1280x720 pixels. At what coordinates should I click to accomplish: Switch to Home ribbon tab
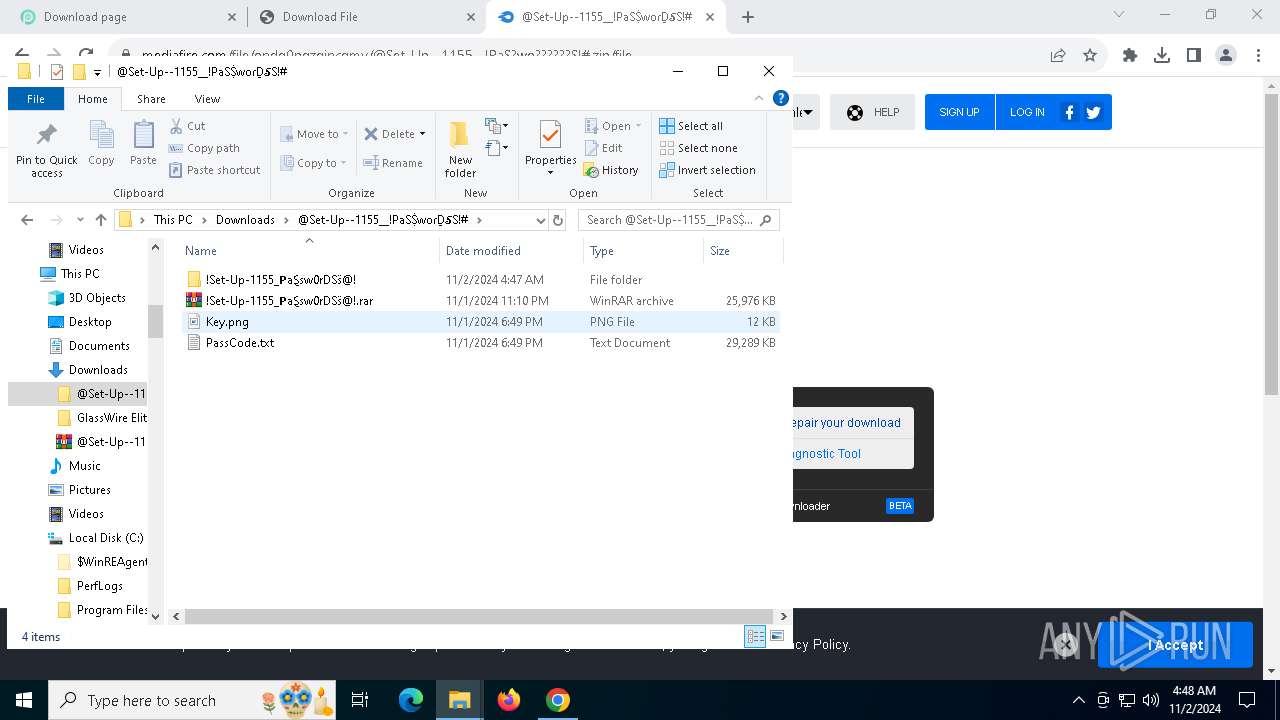click(93, 99)
